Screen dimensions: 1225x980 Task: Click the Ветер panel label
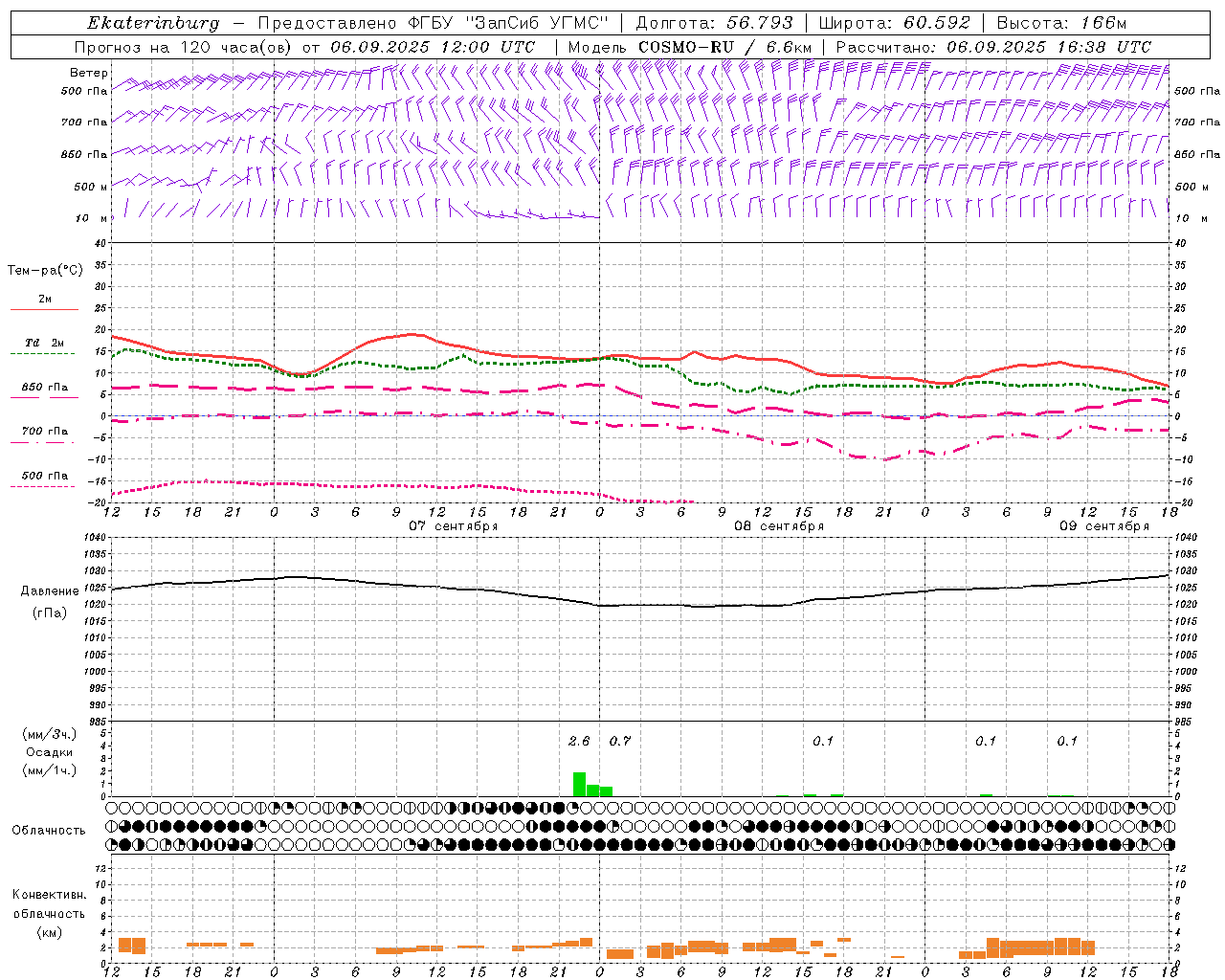click(89, 73)
